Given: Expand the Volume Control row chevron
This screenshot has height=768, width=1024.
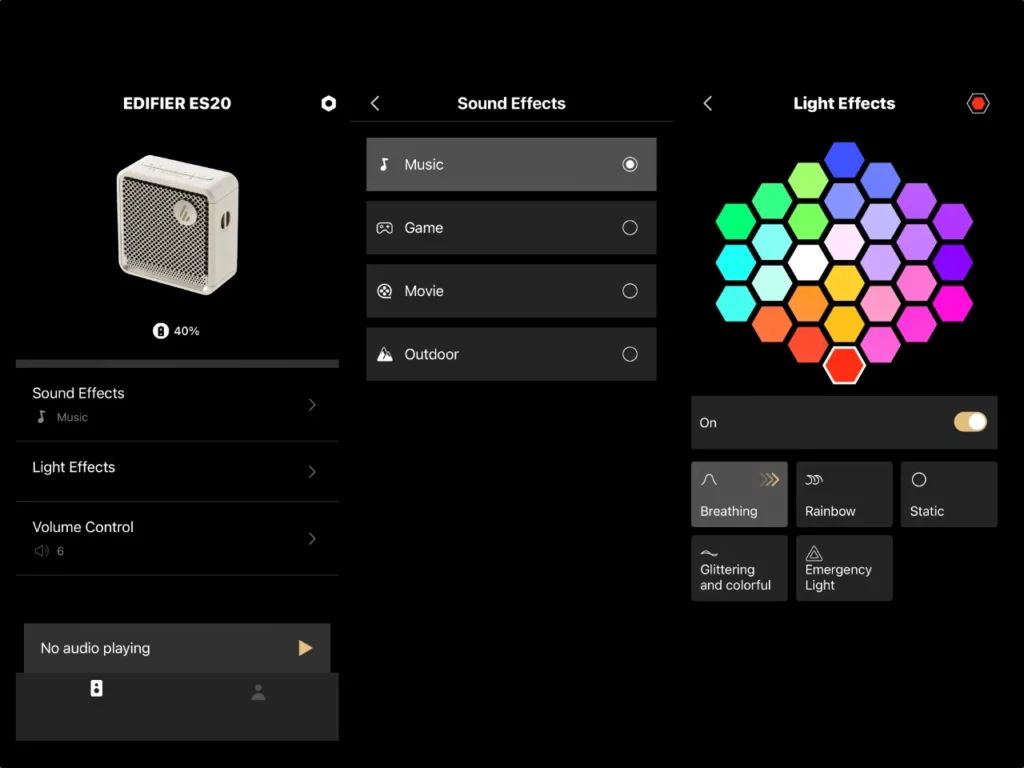Looking at the screenshot, I should (312, 539).
